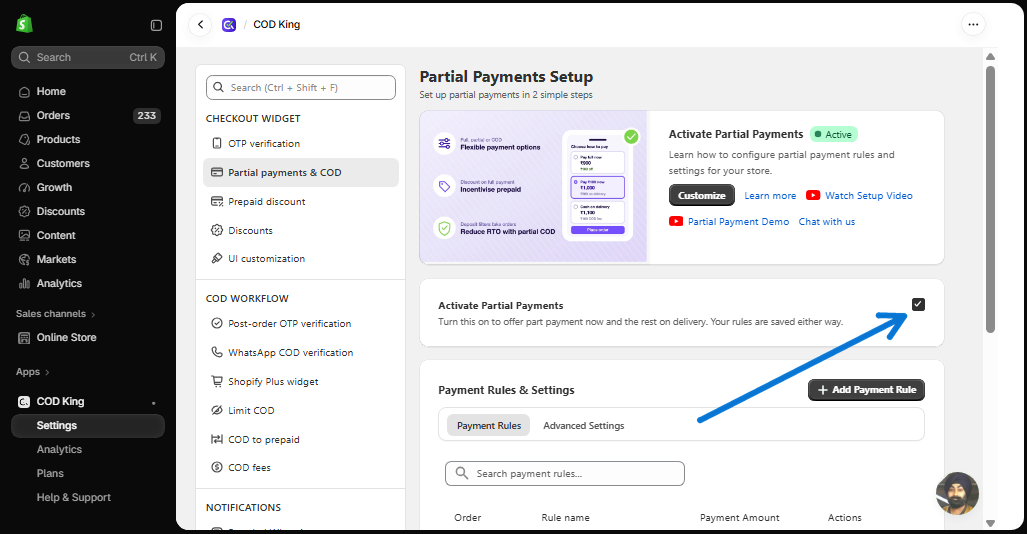This screenshot has height=534, width=1027.
Task: Open Partial payments & COD settings
Action: [x=301, y=172]
